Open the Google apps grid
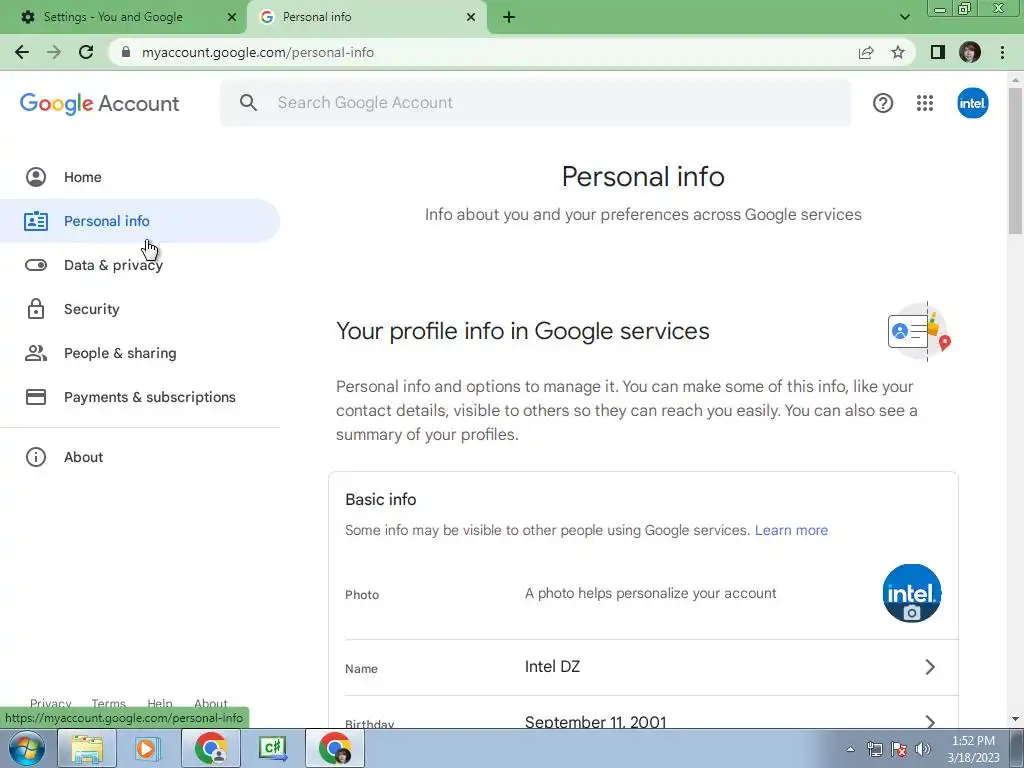This screenshot has height=768, width=1024. click(925, 103)
